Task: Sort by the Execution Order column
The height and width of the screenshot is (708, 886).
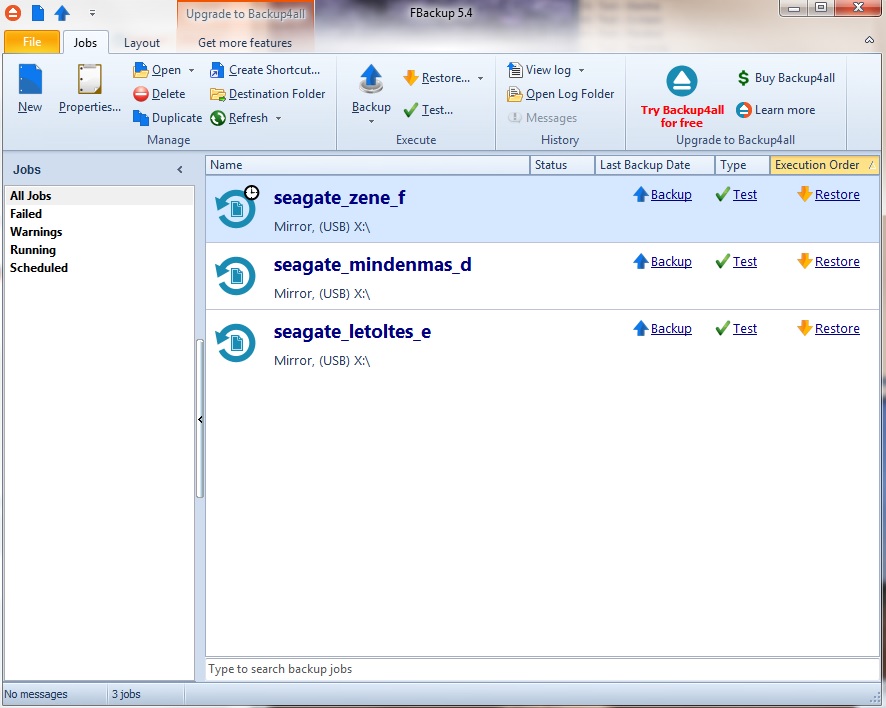Action: pos(824,165)
